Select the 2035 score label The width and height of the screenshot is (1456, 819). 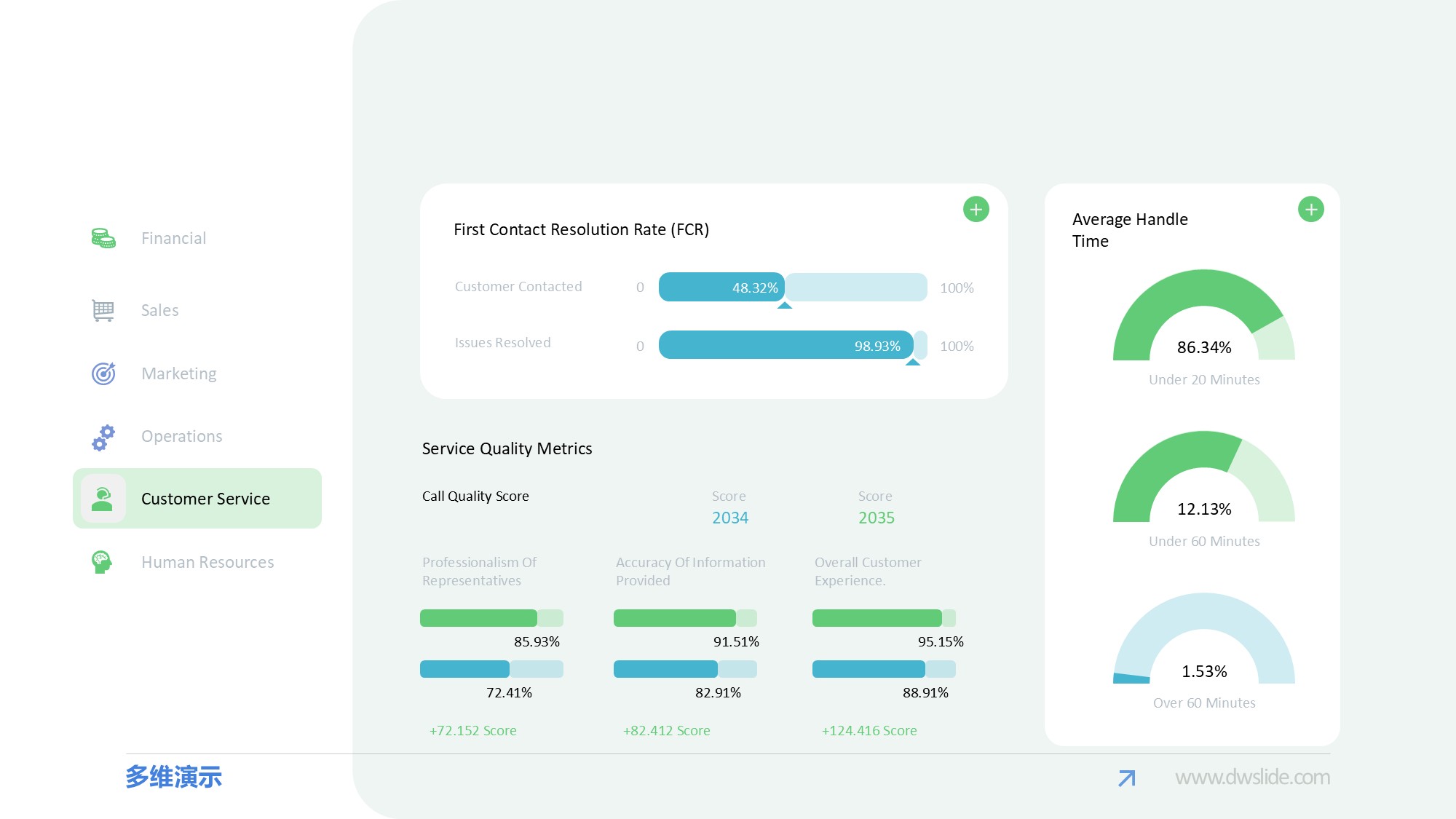click(876, 518)
